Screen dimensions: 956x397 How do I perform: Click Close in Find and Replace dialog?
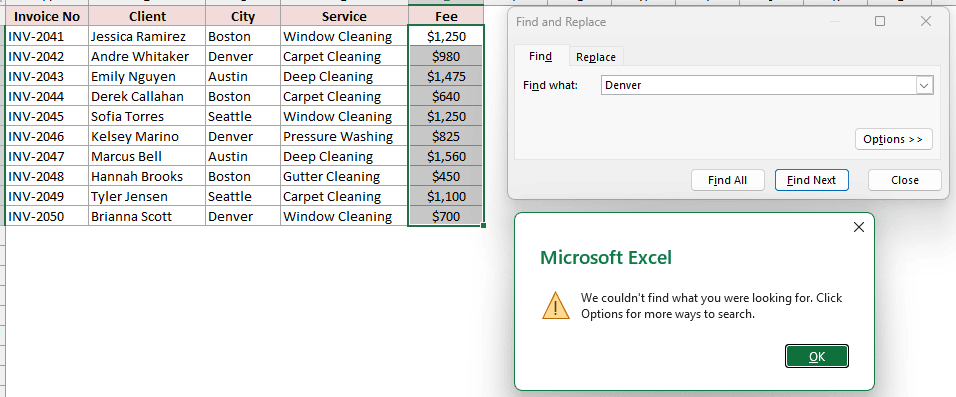point(904,180)
